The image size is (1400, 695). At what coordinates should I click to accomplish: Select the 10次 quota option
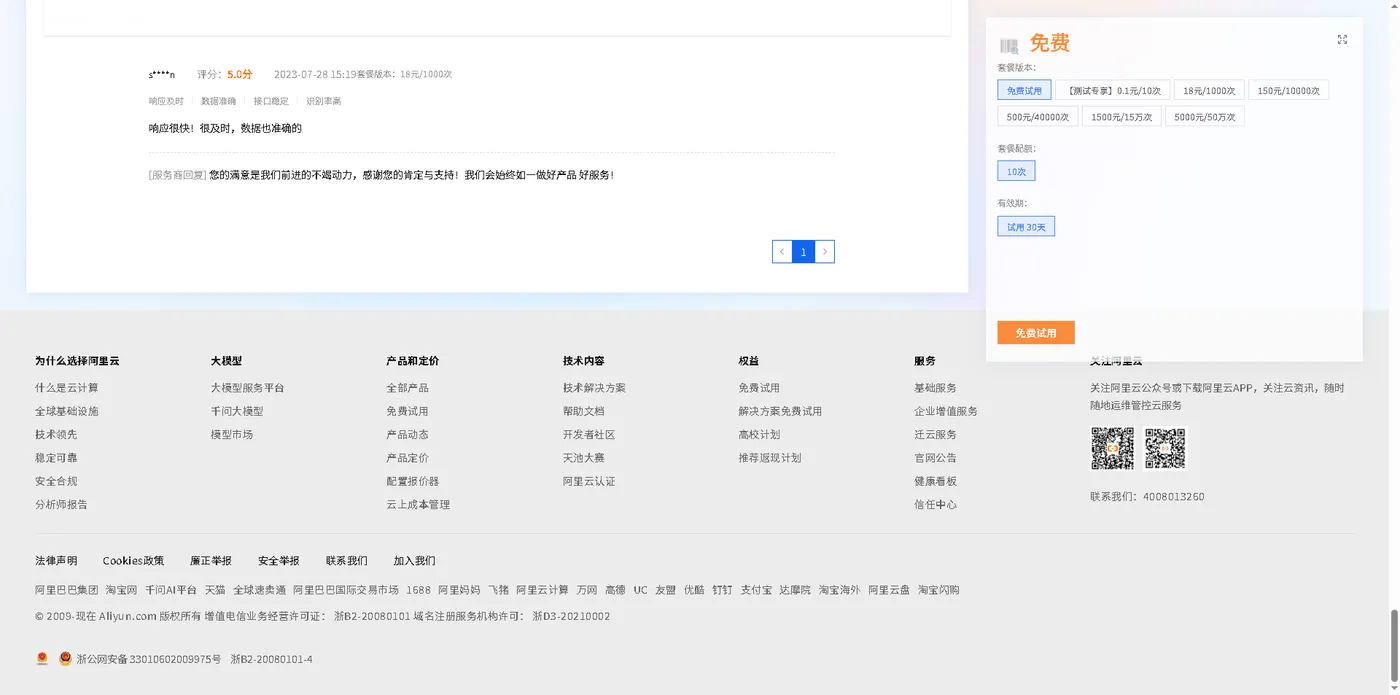pos(1016,171)
